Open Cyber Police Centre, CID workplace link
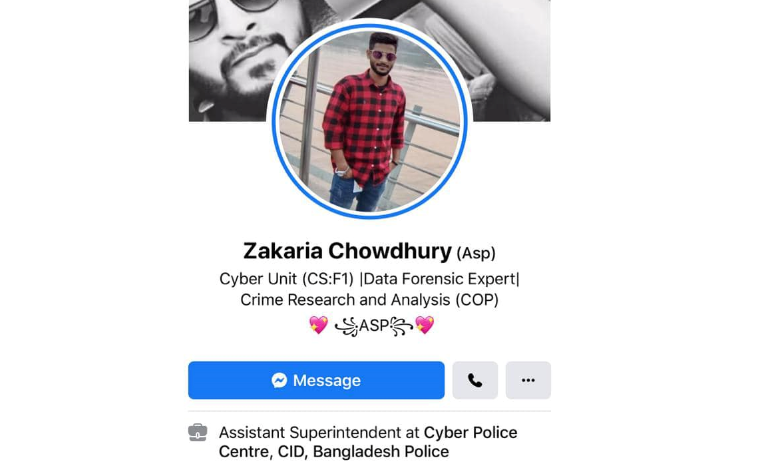This screenshot has height=469, width=760. click(368, 442)
